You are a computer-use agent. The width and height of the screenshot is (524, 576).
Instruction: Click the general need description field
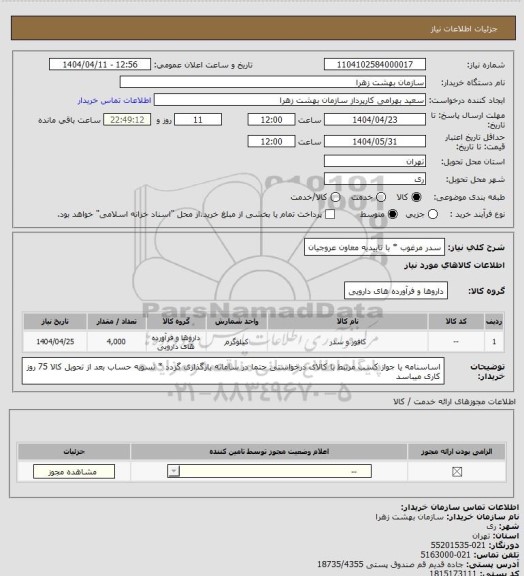click(x=374, y=247)
